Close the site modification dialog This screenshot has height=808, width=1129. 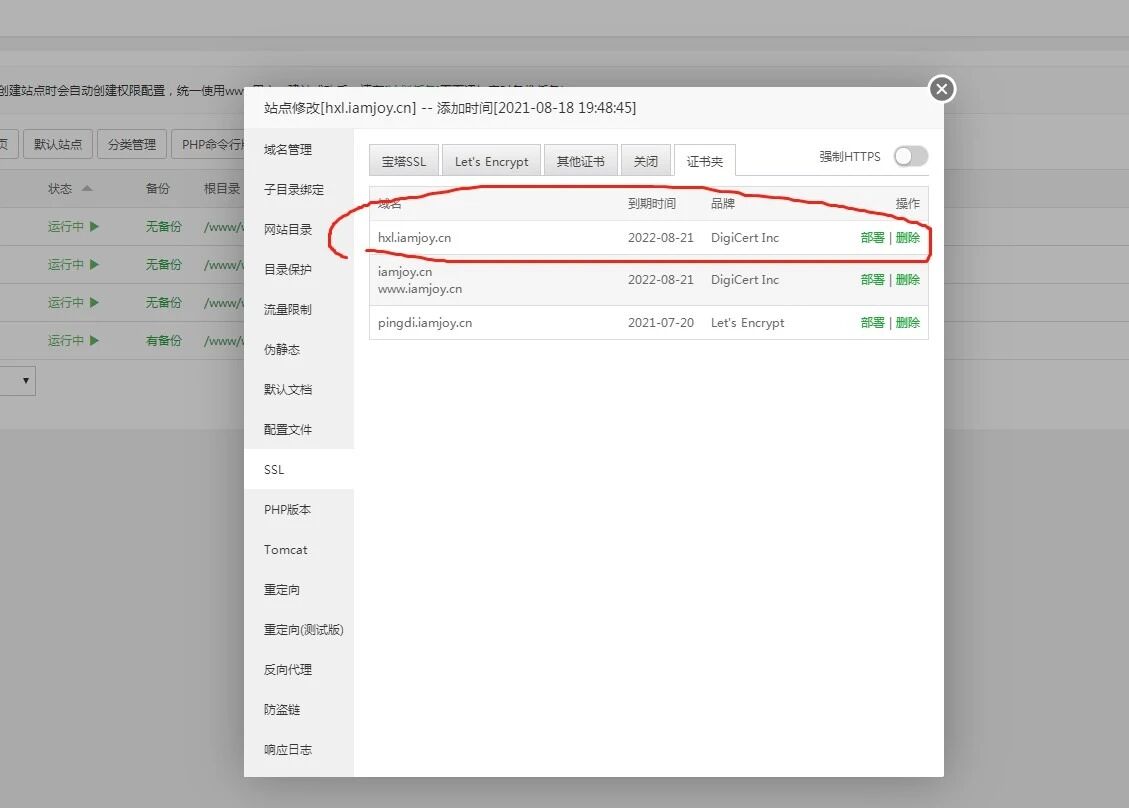942,89
